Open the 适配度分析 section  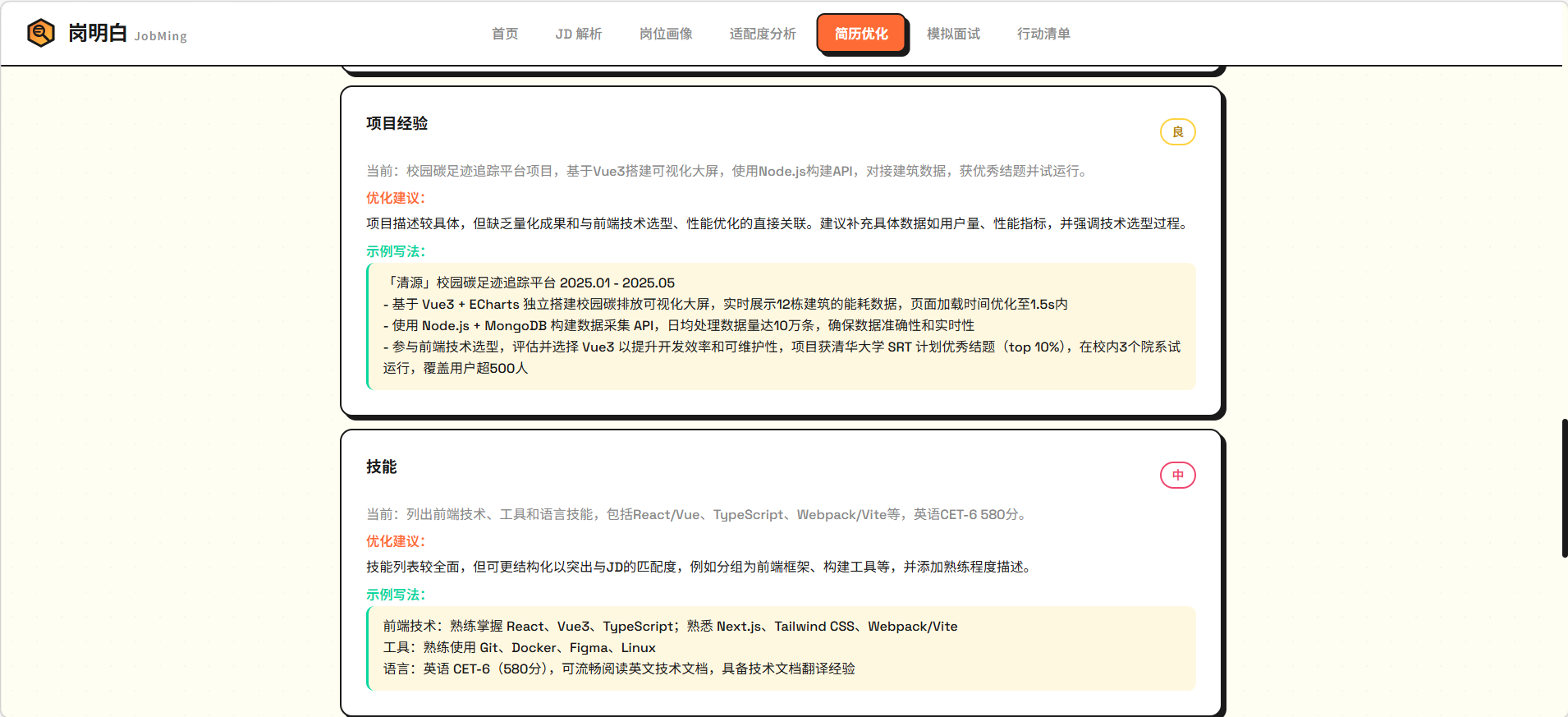(x=763, y=34)
